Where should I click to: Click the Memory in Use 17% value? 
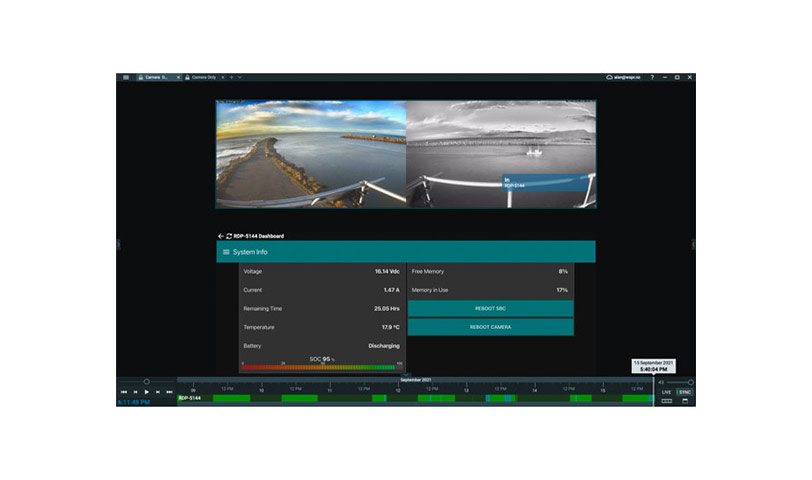562,290
